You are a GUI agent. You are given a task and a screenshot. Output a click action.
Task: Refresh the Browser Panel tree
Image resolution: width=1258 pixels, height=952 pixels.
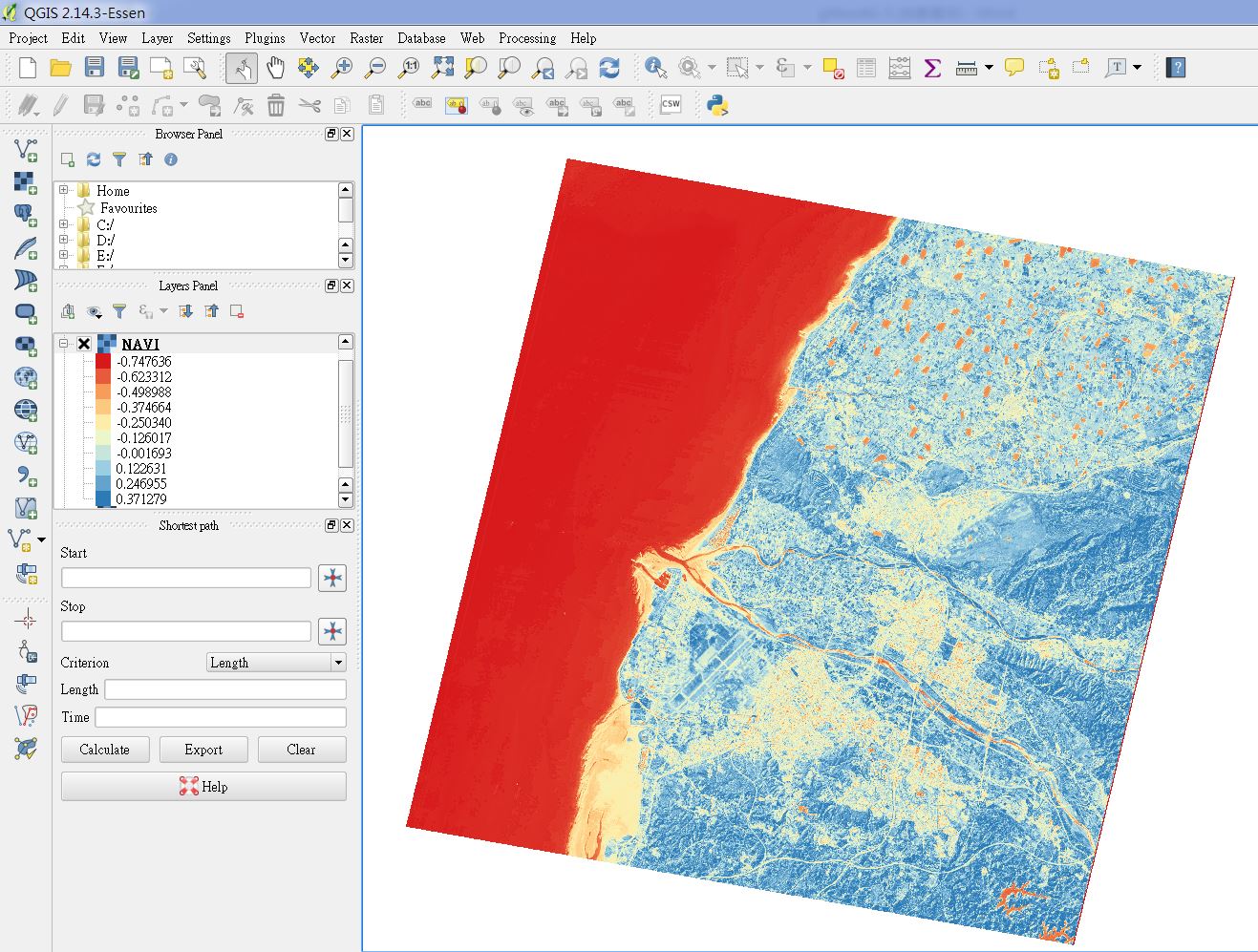point(93,159)
